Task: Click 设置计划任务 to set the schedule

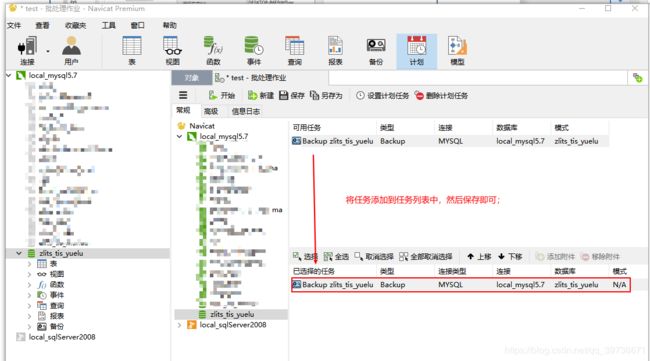Action: click(x=382, y=96)
